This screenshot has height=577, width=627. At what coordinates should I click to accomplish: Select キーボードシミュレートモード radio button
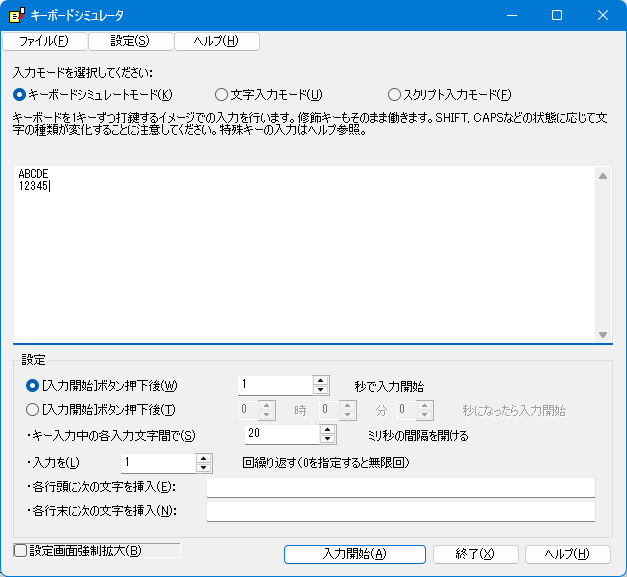click(x=20, y=95)
